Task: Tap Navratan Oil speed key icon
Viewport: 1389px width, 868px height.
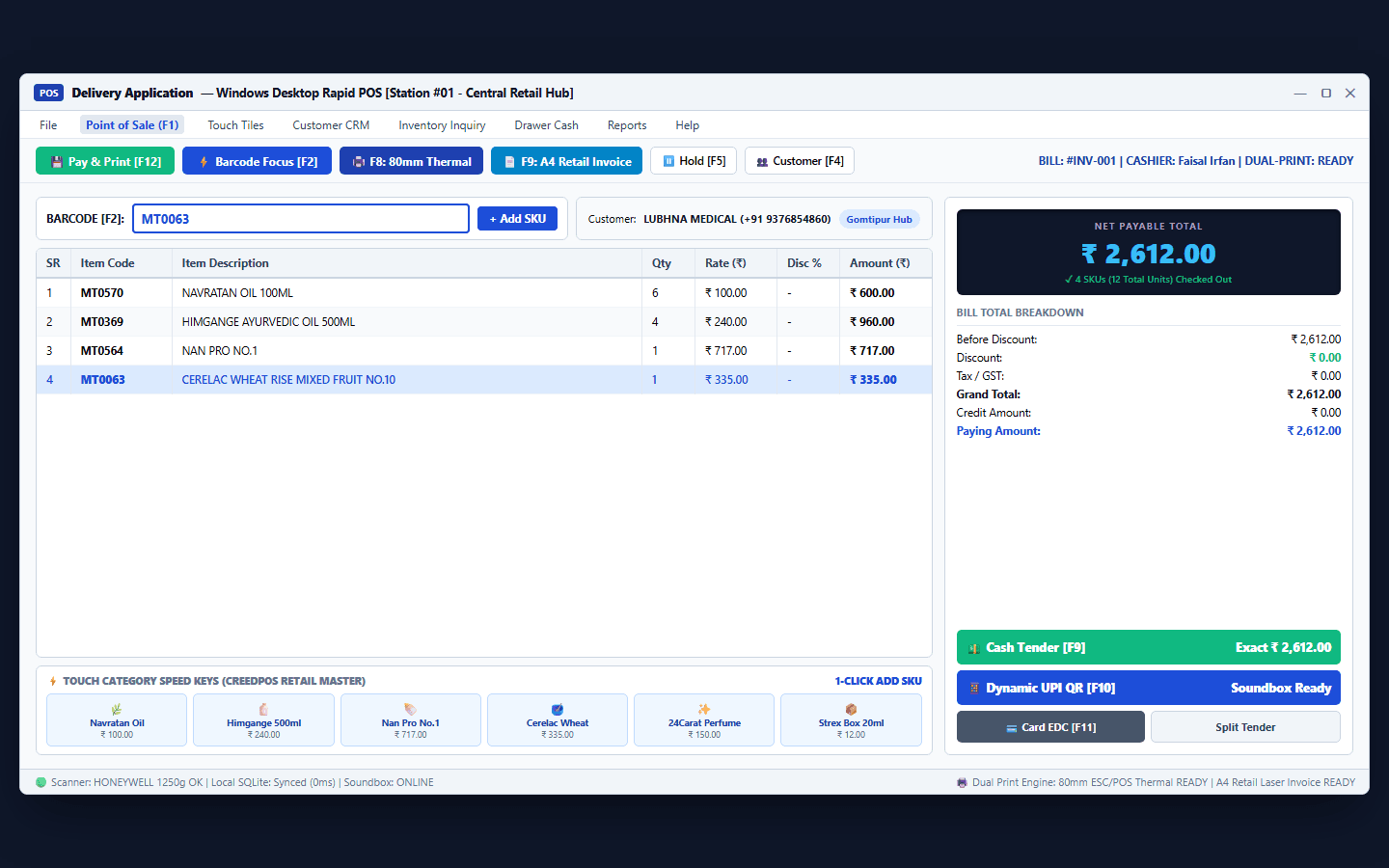Action: click(x=117, y=709)
